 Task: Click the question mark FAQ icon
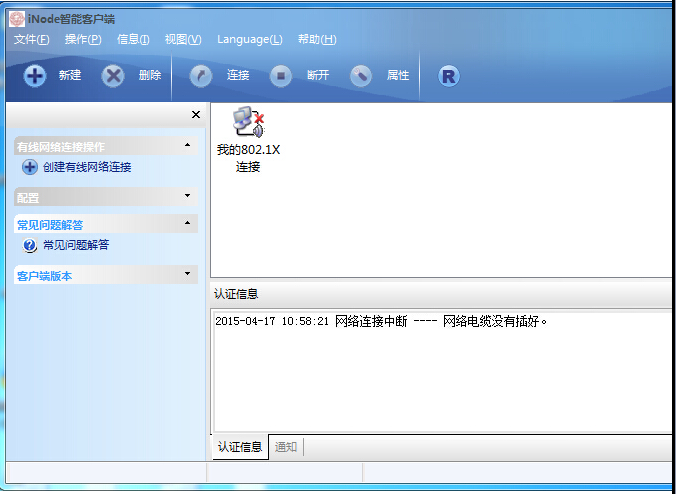(30, 245)
